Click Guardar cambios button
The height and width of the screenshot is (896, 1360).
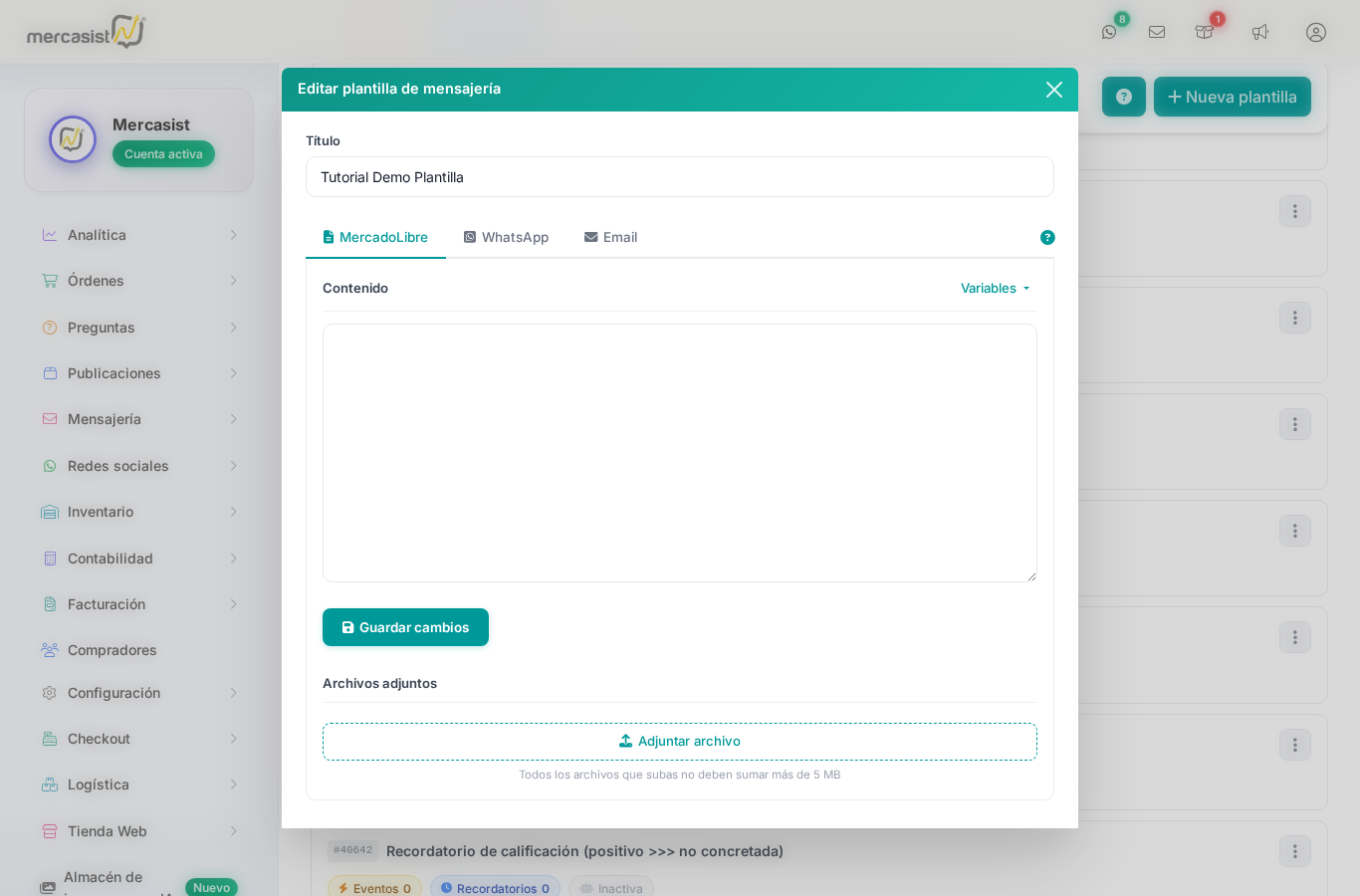tap(405, 627)
